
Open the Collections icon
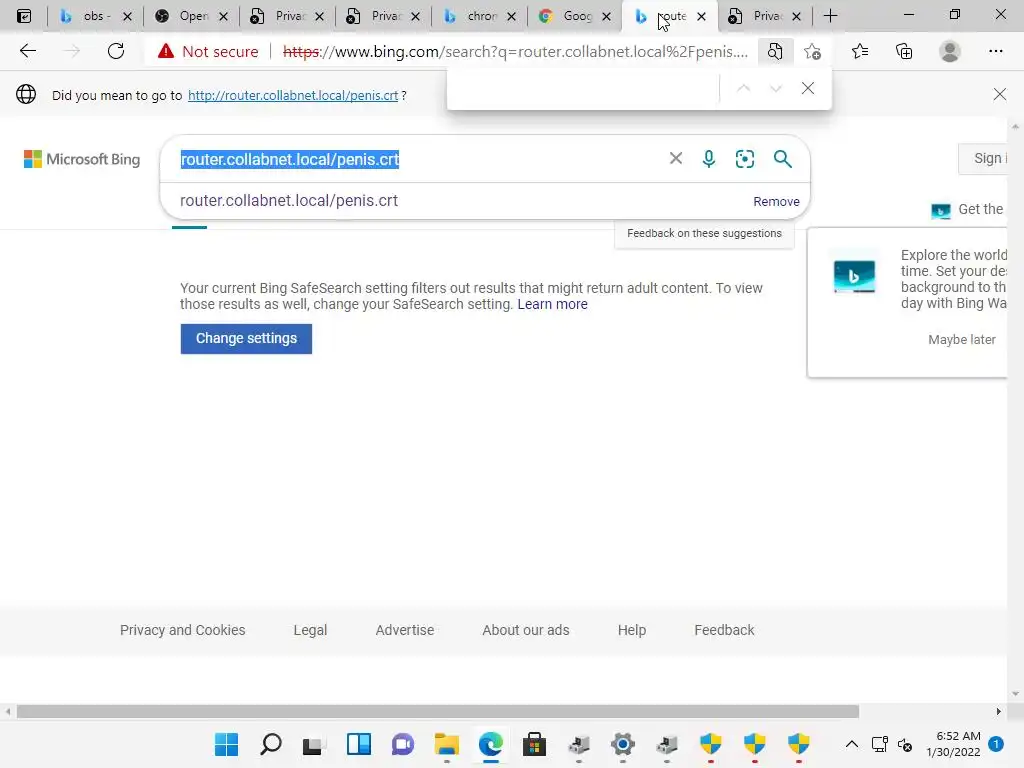click(x=904, y=51)
